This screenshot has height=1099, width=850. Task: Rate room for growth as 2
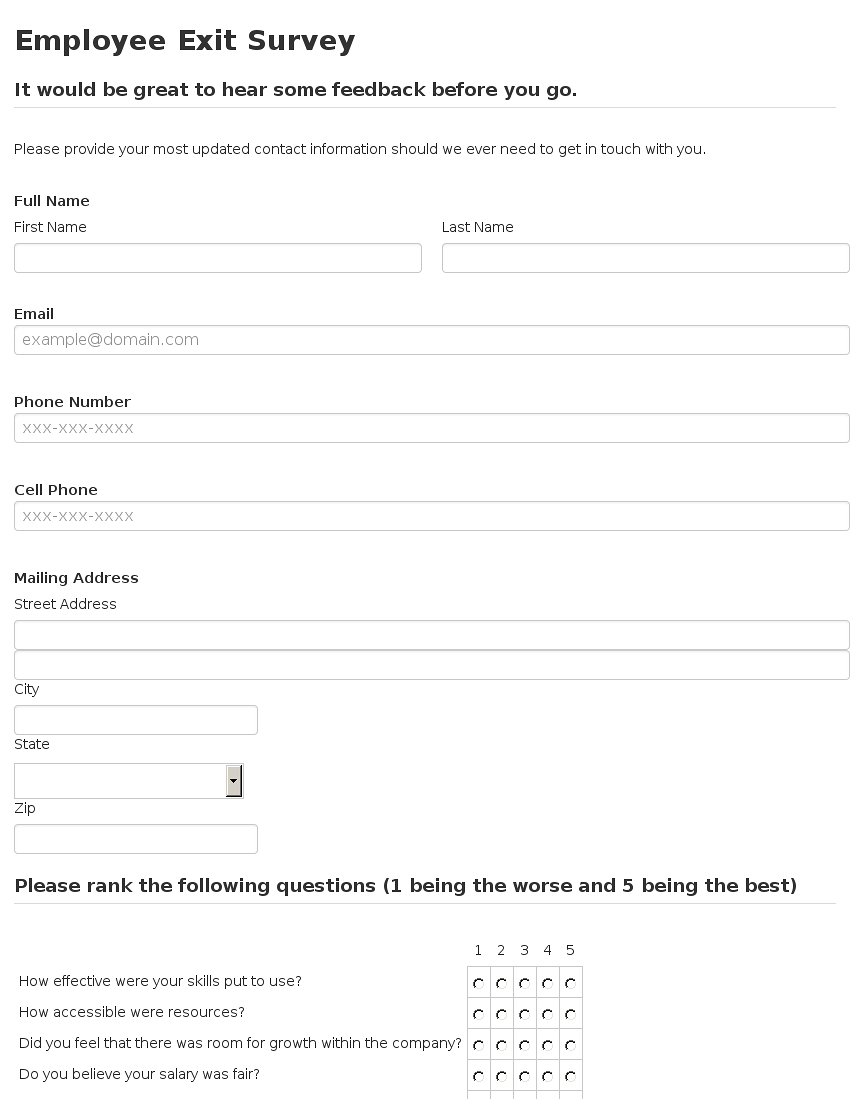click(502, 1045)
